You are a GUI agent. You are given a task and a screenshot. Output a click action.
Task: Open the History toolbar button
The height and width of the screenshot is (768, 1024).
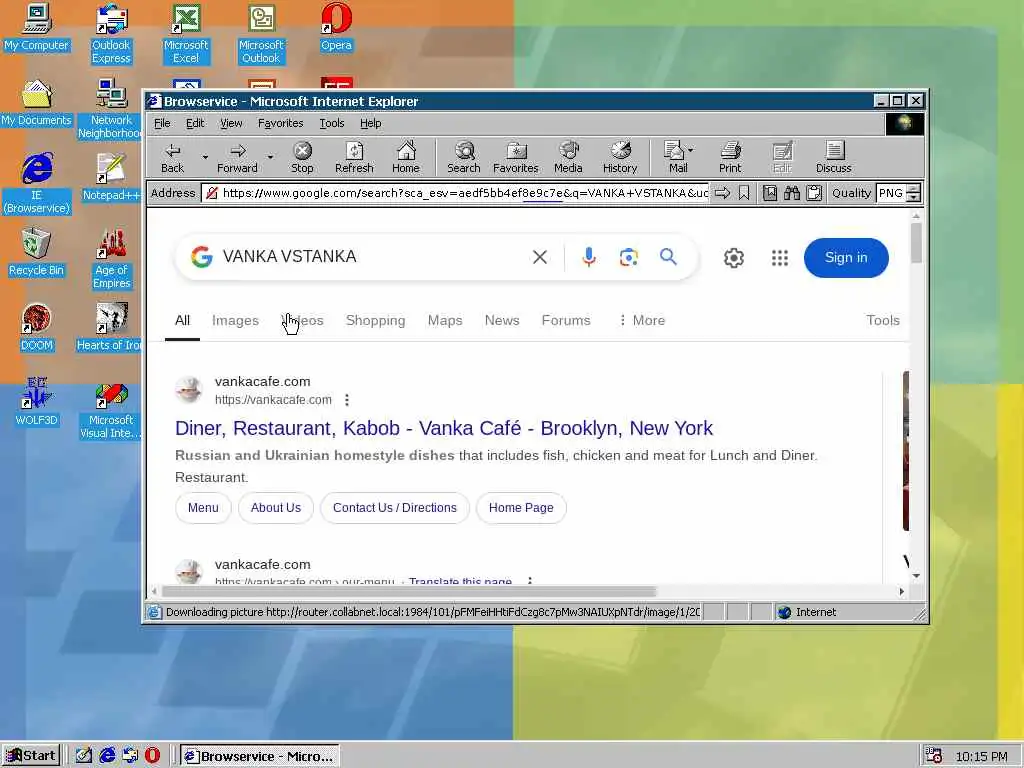click(x=620, y=157)
